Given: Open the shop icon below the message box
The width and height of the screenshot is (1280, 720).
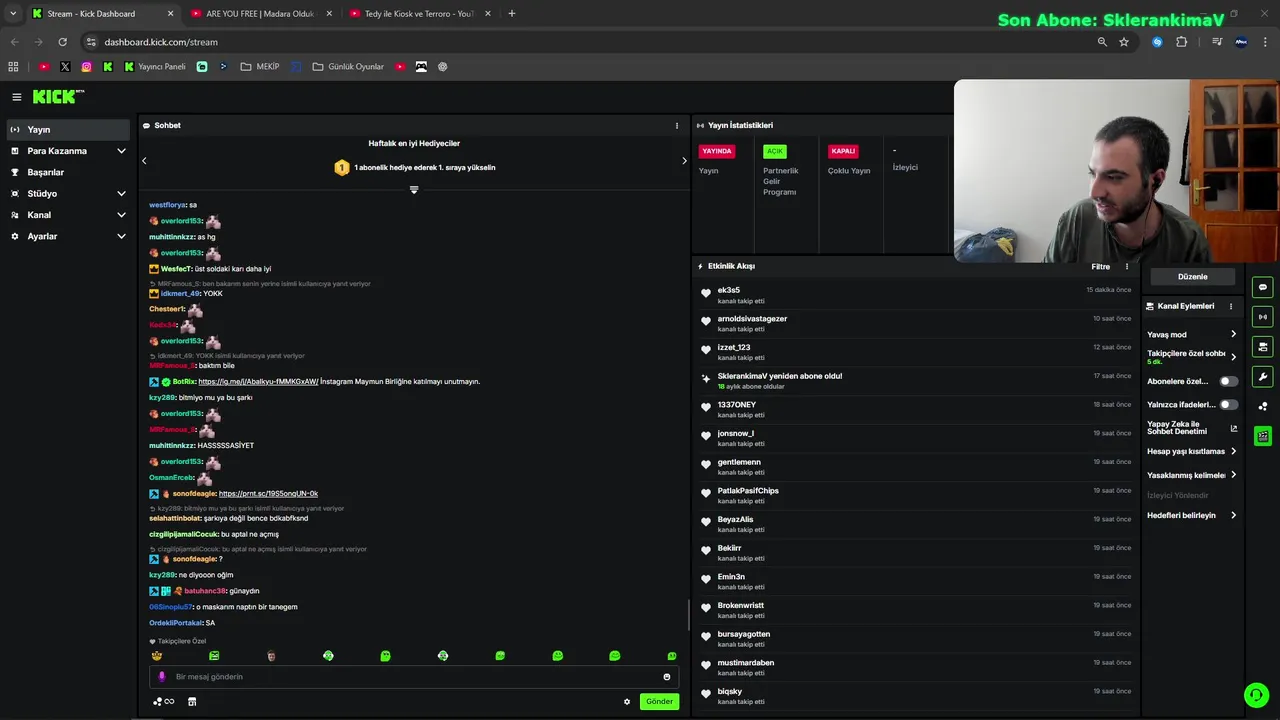Looking at the screenshot, I should pyautogui.click(x=192, y=702).
